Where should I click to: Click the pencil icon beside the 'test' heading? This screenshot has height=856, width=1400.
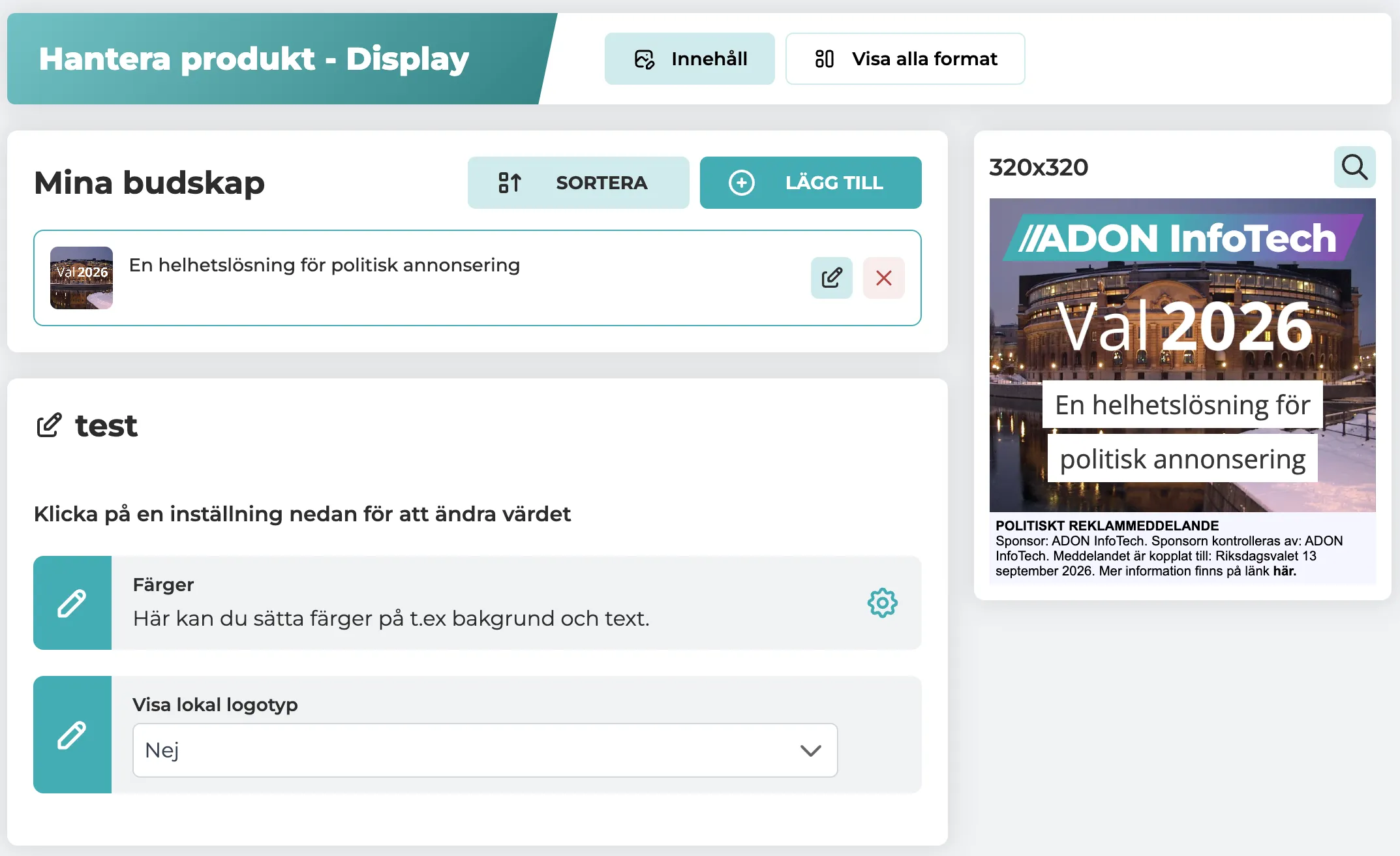[48, 425]
